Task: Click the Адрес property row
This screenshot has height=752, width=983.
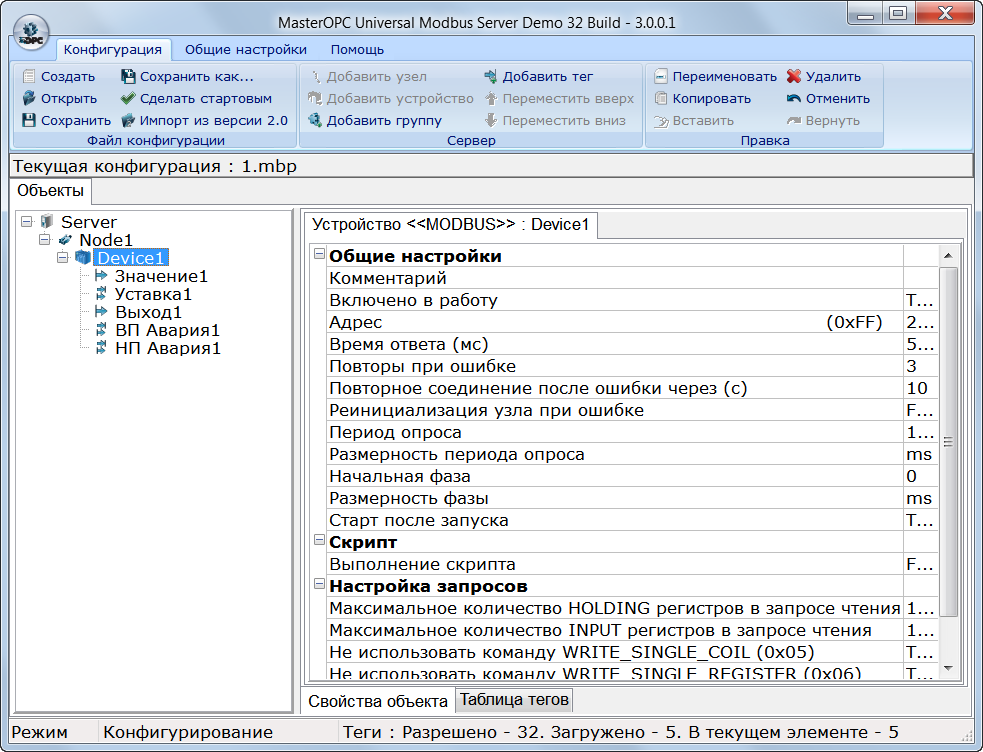Action: click(632, 322)
